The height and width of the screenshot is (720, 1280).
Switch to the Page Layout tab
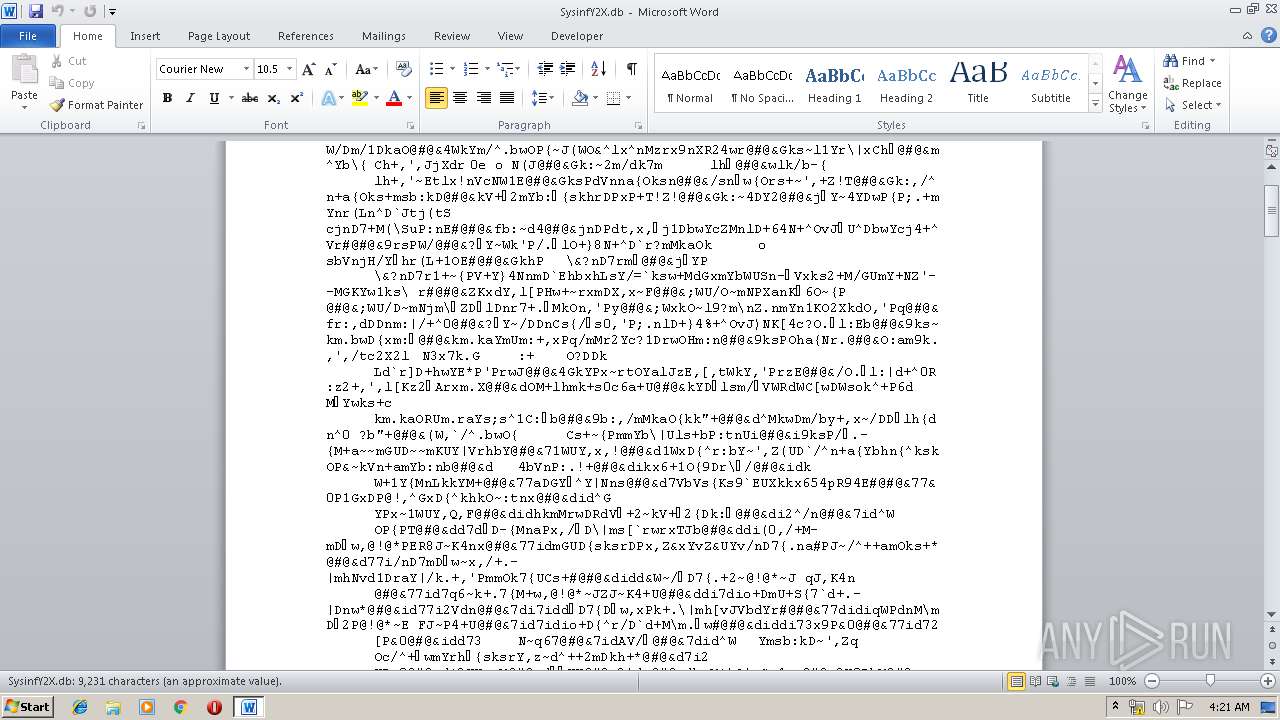coord(219,36)
